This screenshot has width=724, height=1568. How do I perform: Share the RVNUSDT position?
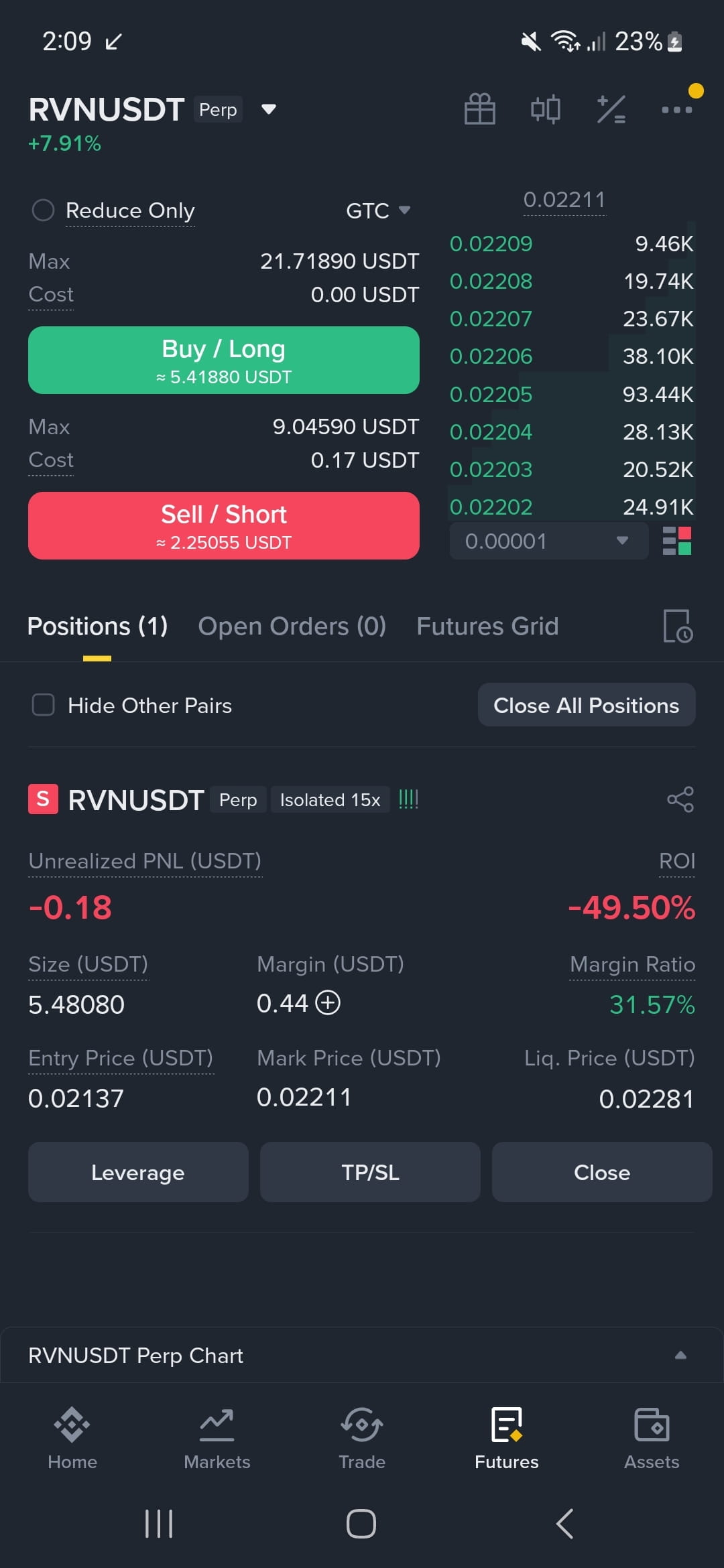pyautogui.click(x=680, y=799)
